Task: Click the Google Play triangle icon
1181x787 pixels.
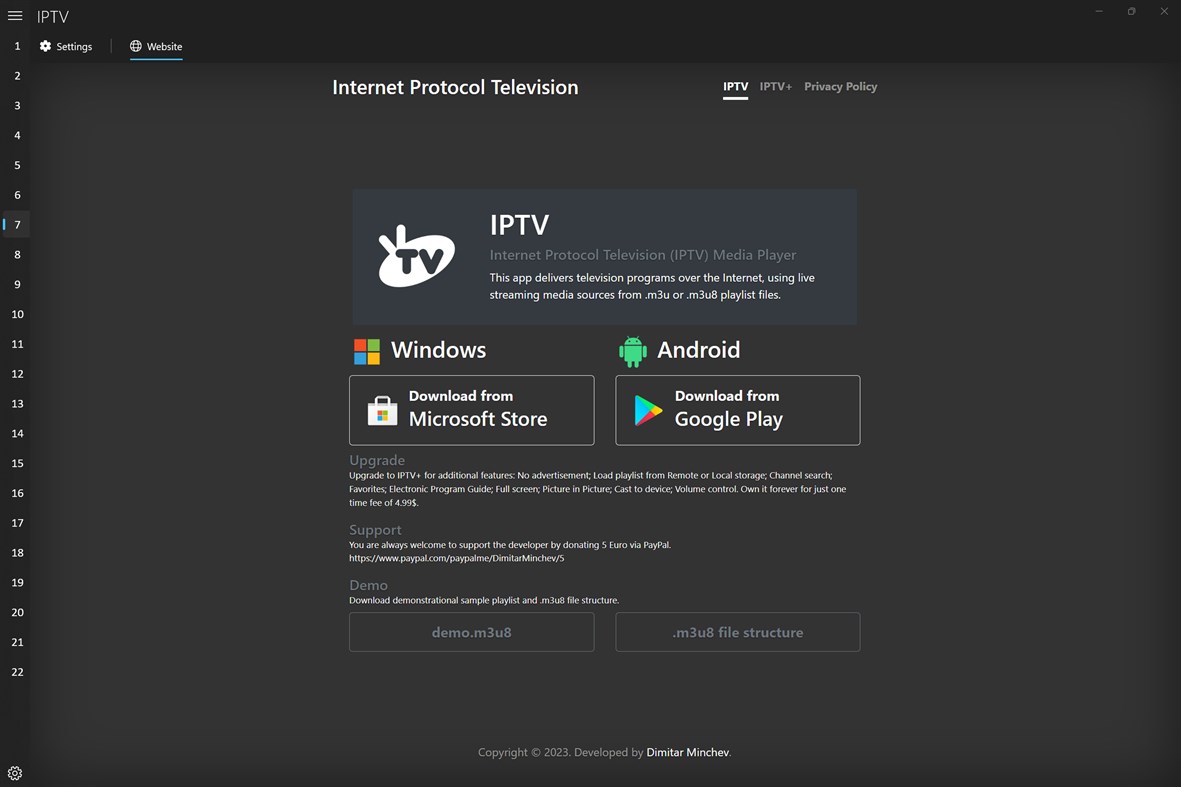Action: pos(647,410)
